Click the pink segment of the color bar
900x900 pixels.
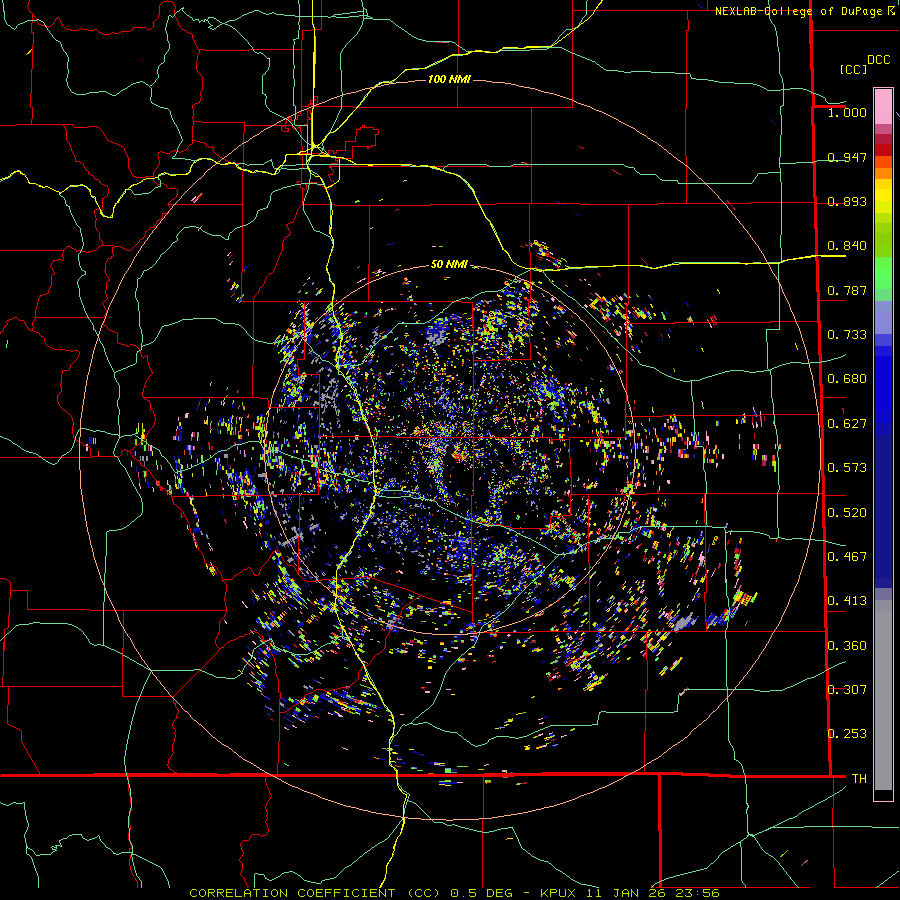pyautogui.click(x=883, y=106)
